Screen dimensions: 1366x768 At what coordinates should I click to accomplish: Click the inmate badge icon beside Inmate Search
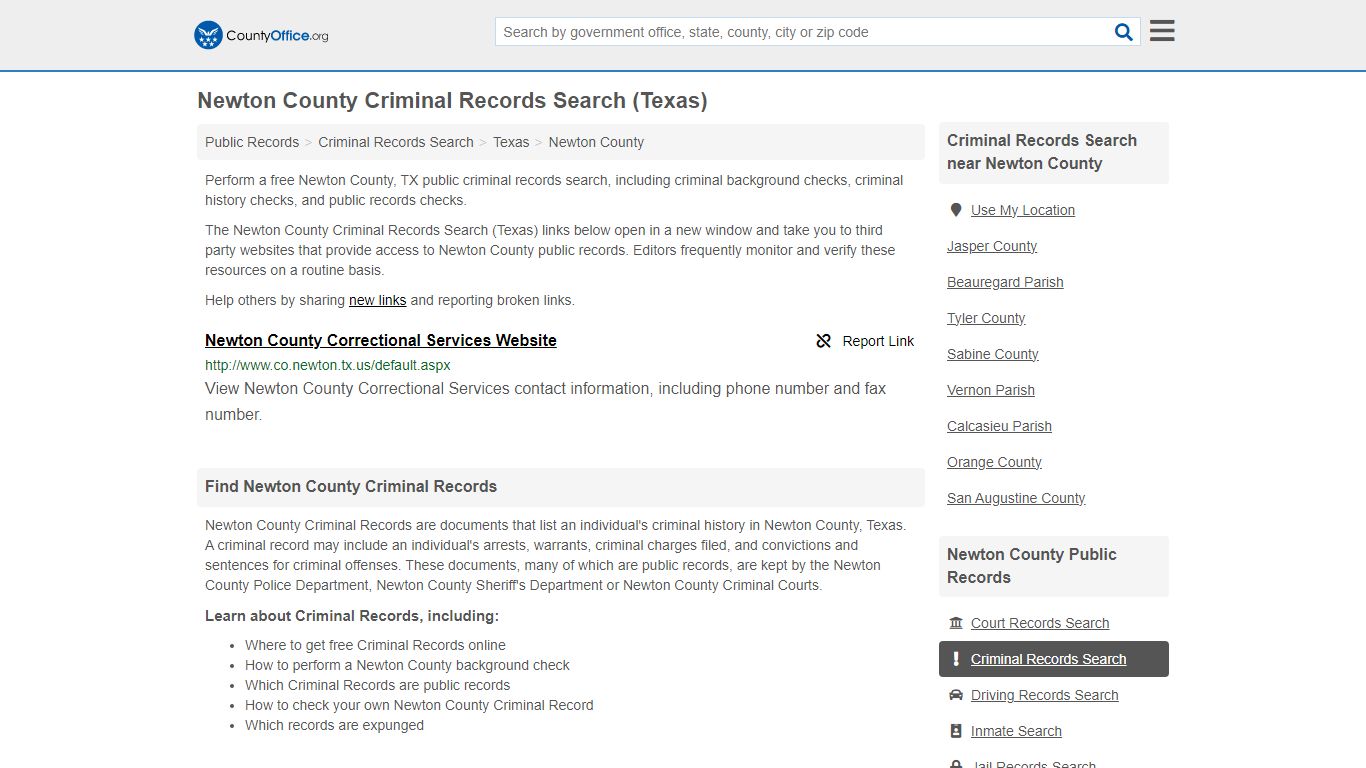coord(956,731)
